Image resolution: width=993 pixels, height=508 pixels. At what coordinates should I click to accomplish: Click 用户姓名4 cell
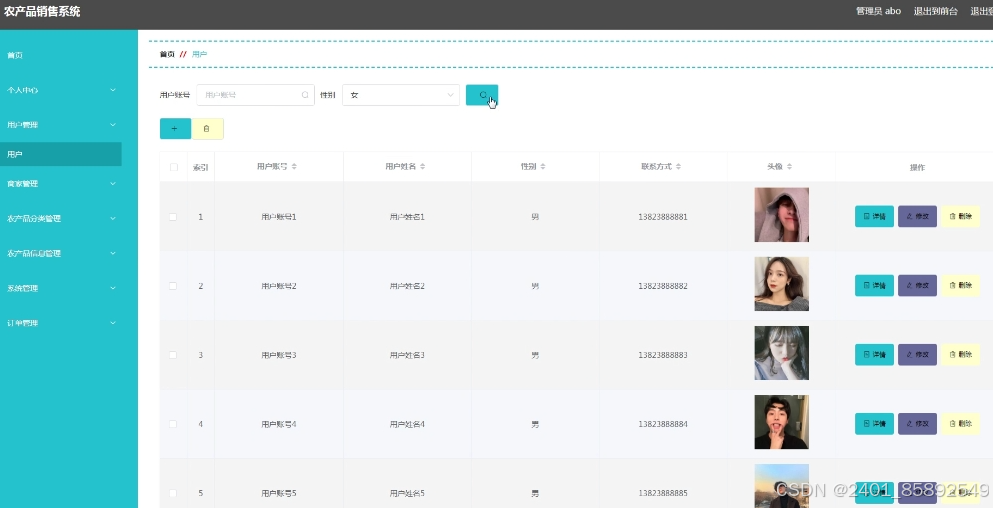(407, 424)
